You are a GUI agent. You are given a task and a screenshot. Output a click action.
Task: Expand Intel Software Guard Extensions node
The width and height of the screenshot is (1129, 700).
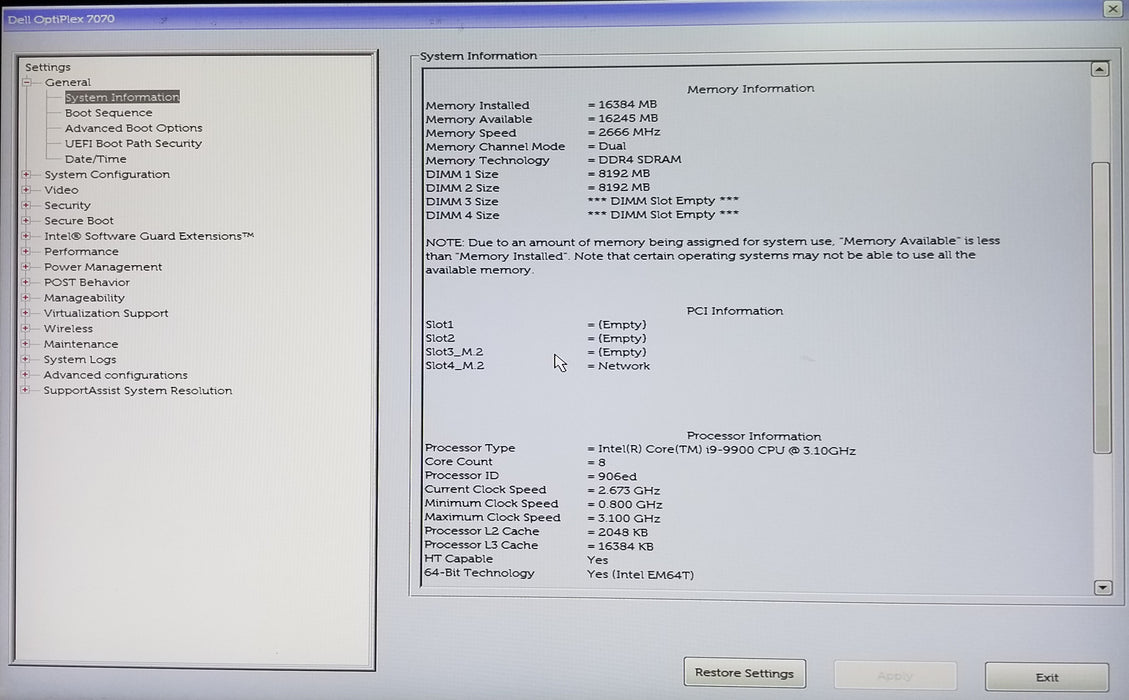click(x=27, y=235)
